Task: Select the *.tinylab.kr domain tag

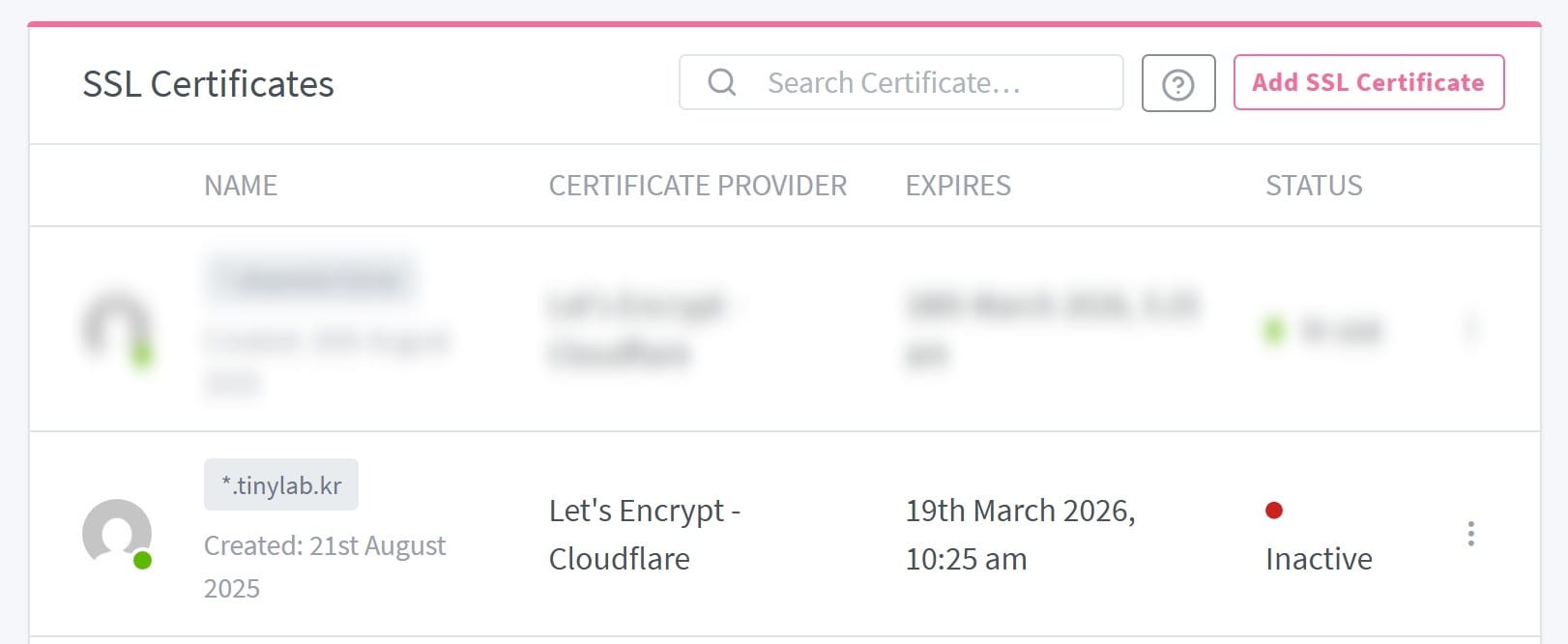Action: point(281,484)
